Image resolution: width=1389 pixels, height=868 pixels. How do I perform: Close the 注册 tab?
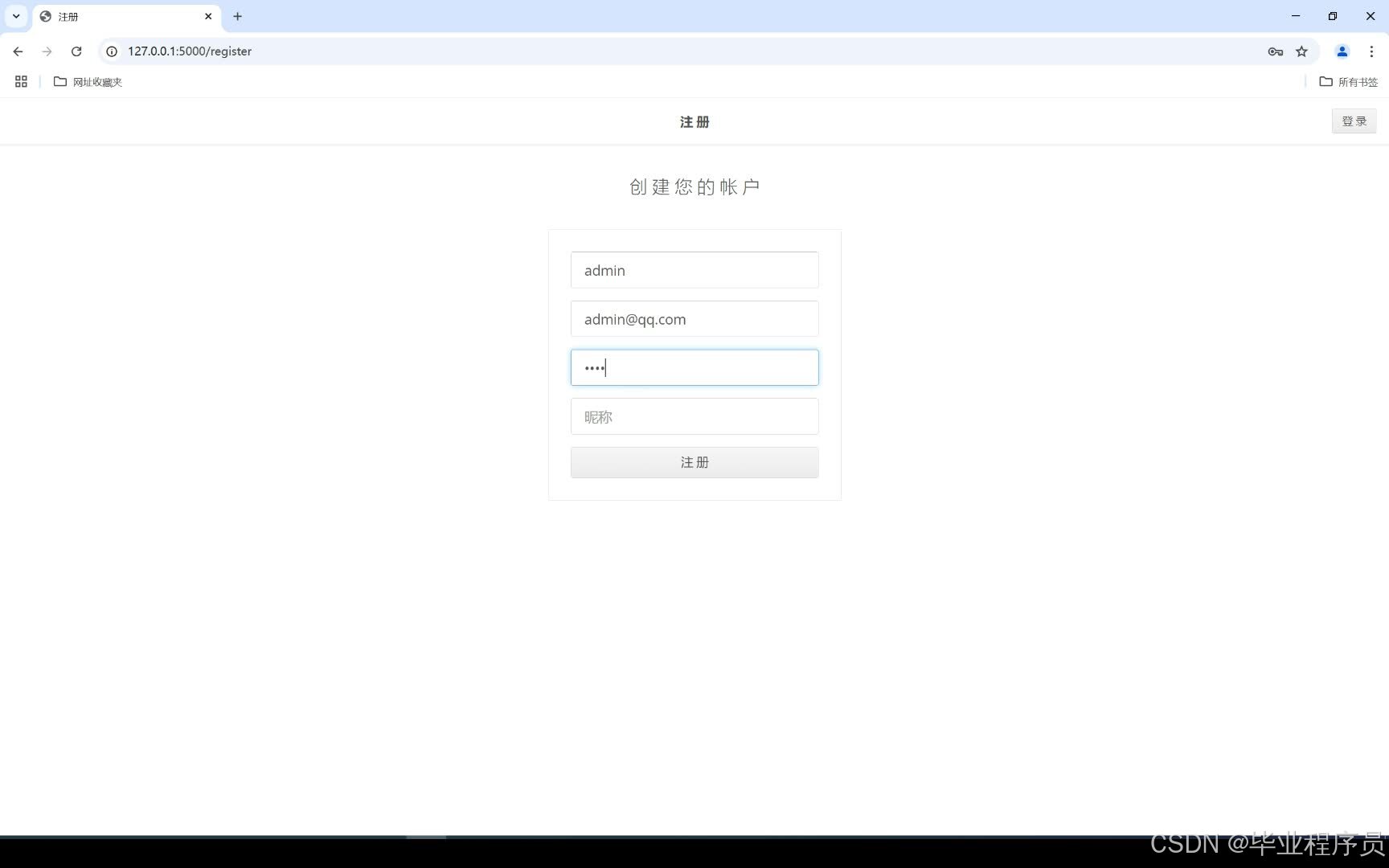click(x=208, y=16)
